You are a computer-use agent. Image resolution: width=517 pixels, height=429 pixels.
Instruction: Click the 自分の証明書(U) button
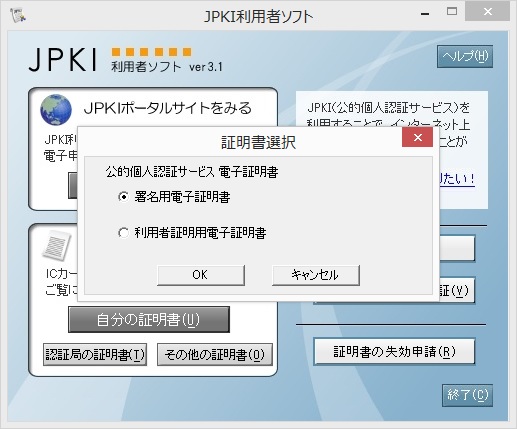click(x=149, y=319)
